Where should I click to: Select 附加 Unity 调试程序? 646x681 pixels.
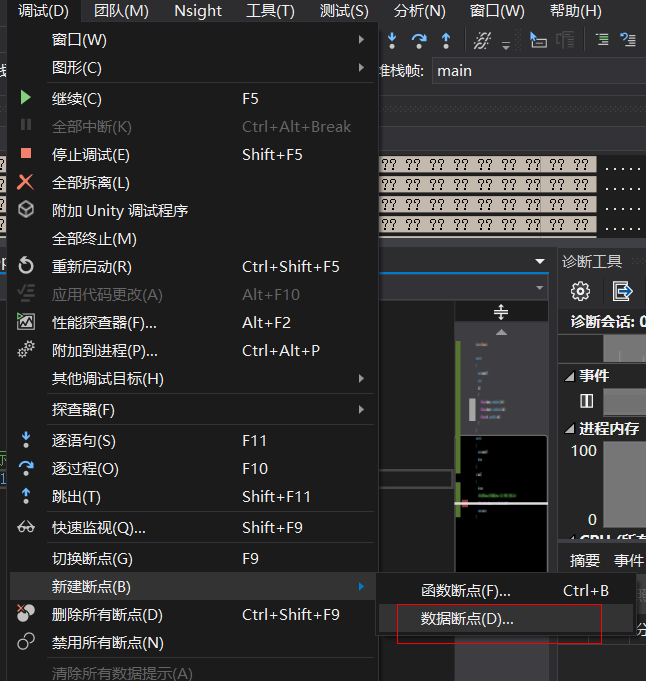point(192,211)
